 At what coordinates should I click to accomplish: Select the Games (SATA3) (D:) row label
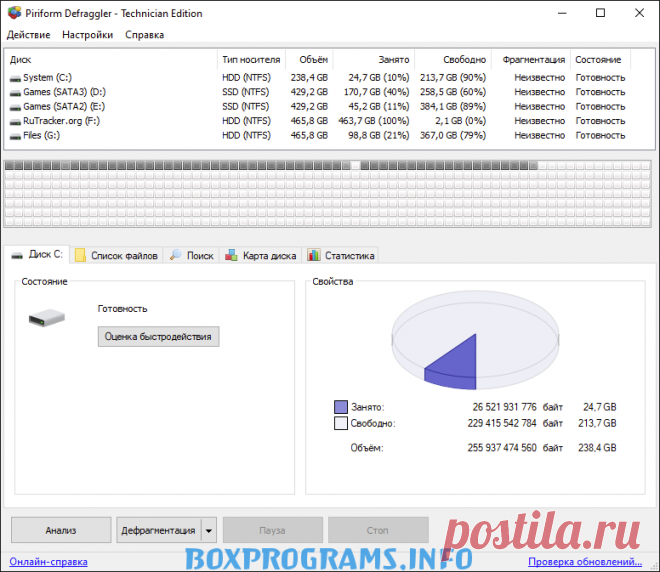[x=64, y=92]
